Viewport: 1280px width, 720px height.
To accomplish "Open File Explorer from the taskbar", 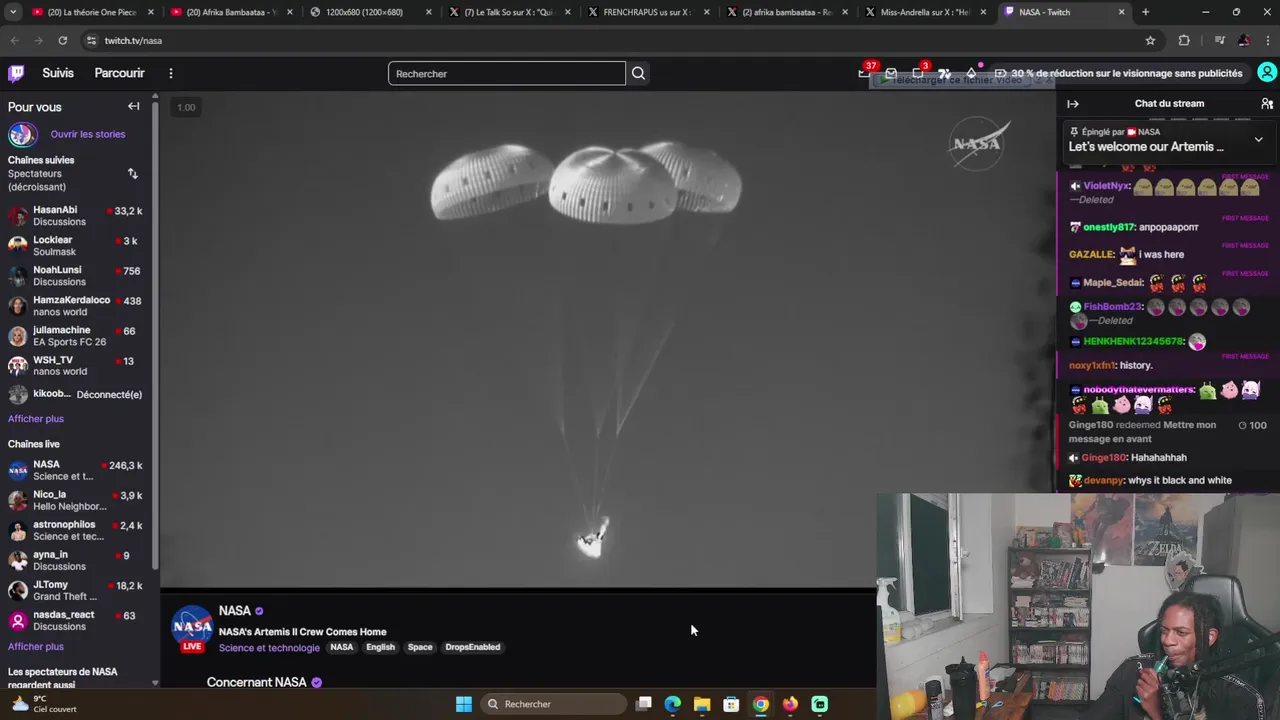I will tap(702, 704).
